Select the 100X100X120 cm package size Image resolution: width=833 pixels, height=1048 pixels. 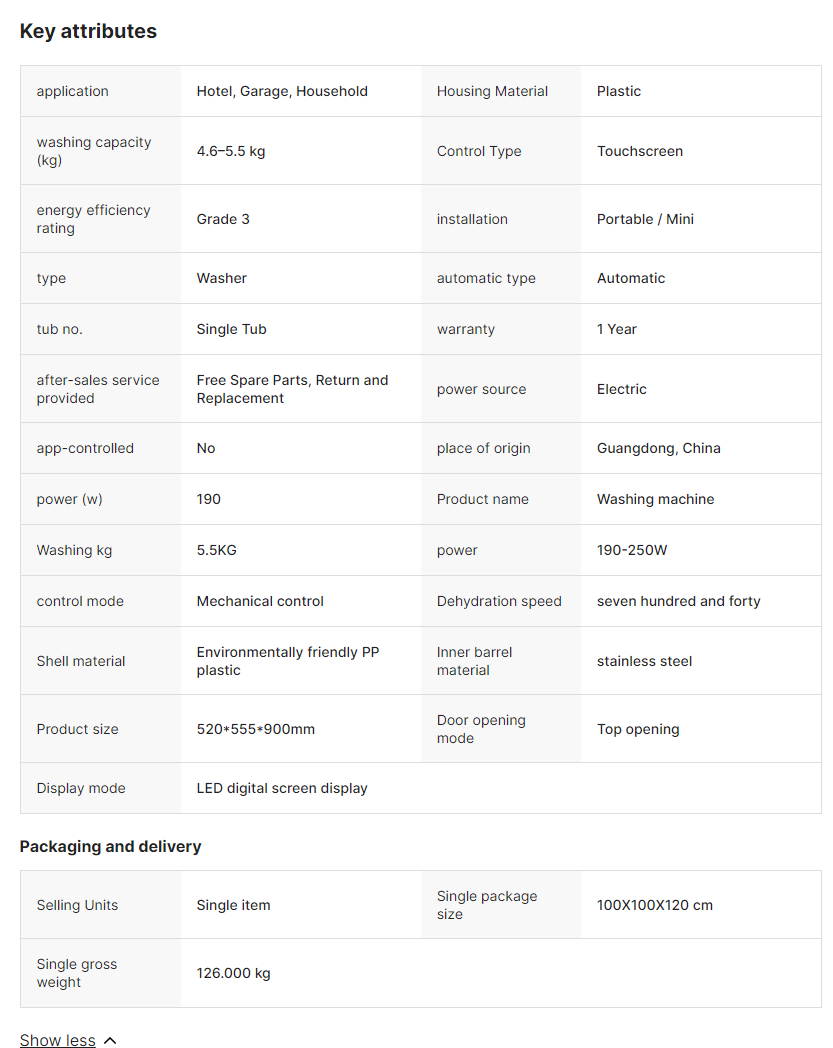(x=654, y=905)
